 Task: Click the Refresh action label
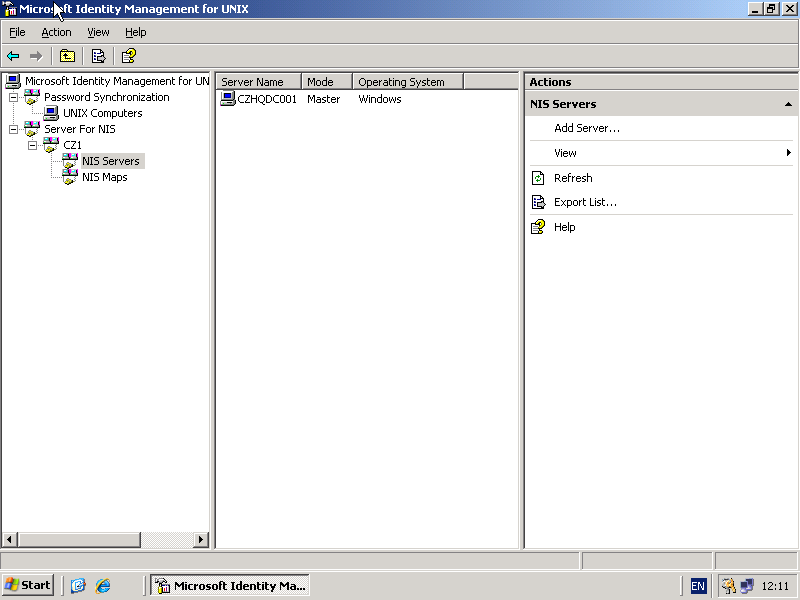click(573, 178)
